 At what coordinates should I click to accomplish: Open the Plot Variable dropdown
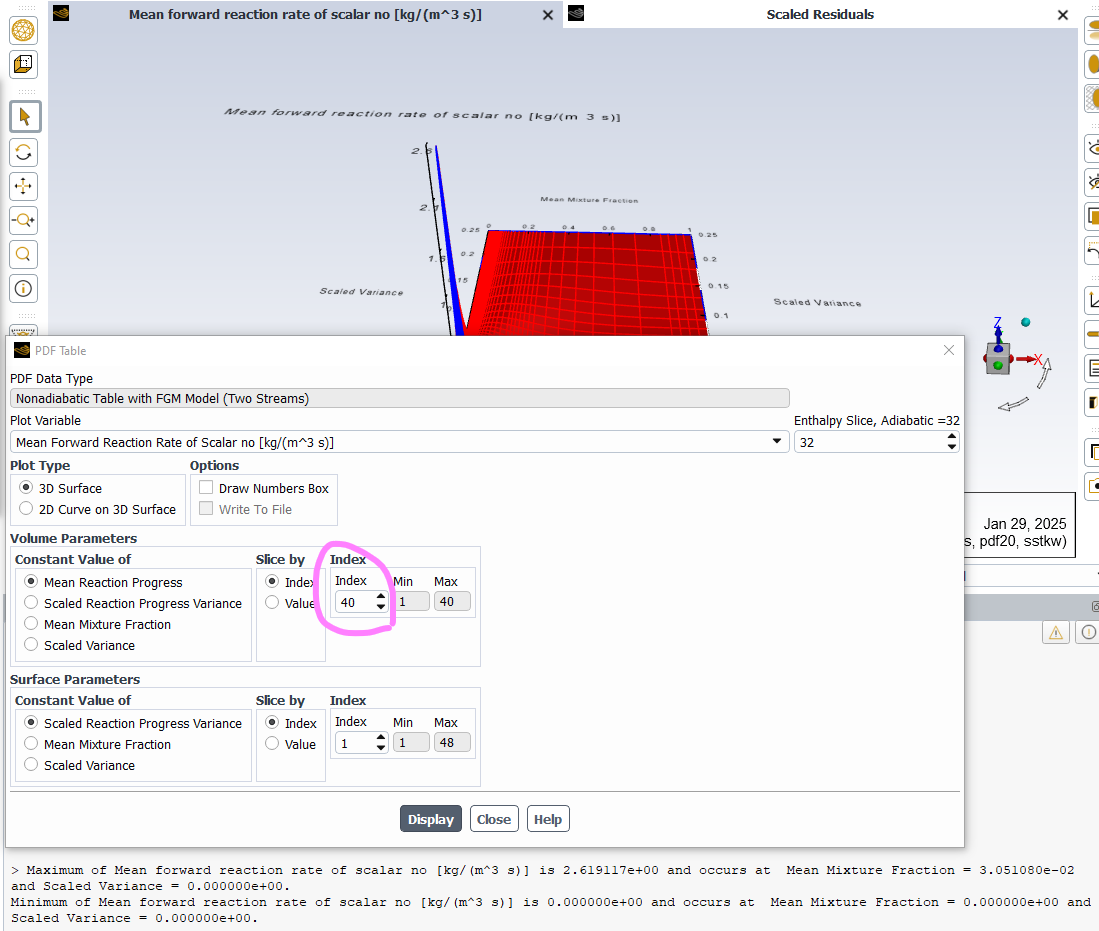(777, 442)
